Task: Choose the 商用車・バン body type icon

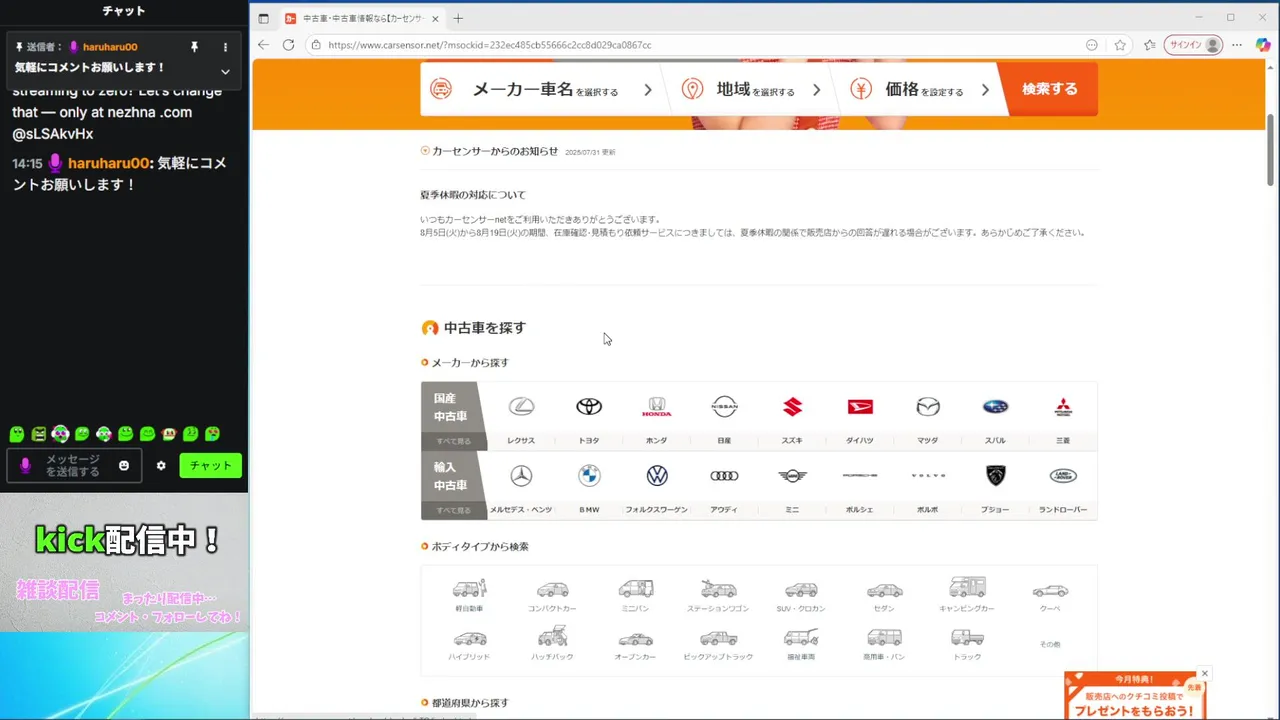Action: tap(884, 637)
